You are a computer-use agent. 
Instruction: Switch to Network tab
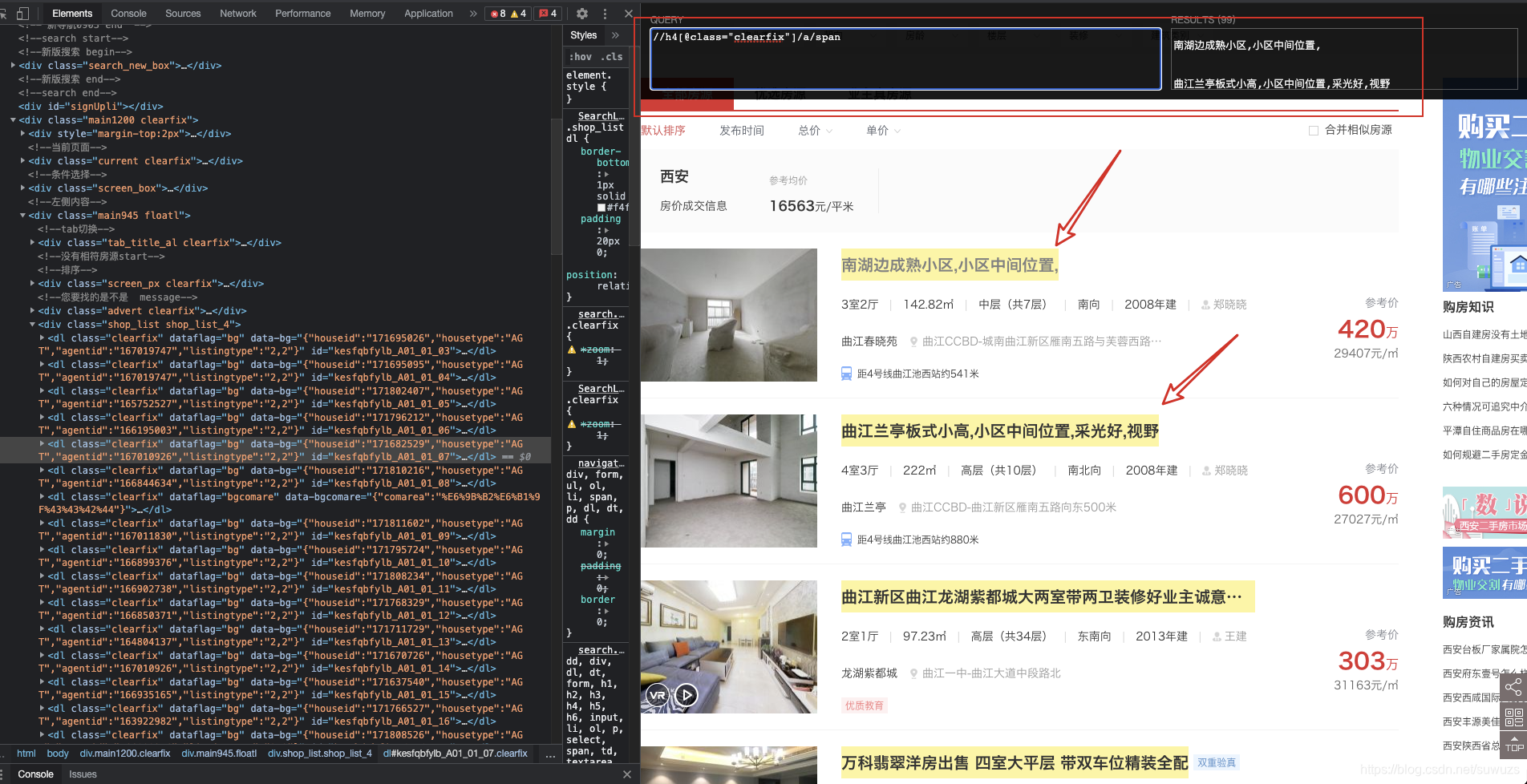pyautogui.click(x=238, y=14)
